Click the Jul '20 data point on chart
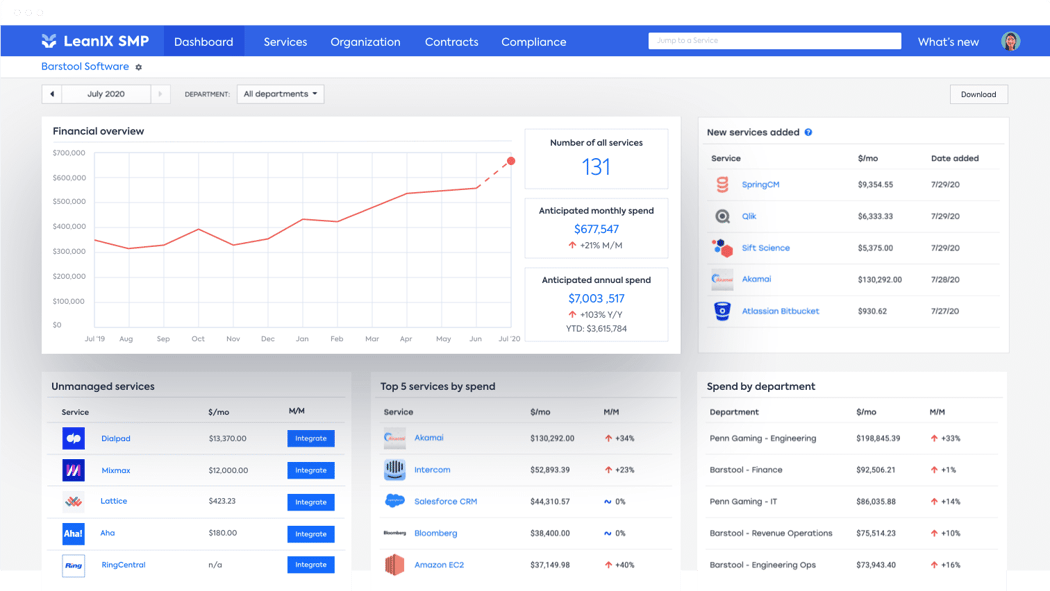Viewport: 1050px width, 591px height. 511,161
